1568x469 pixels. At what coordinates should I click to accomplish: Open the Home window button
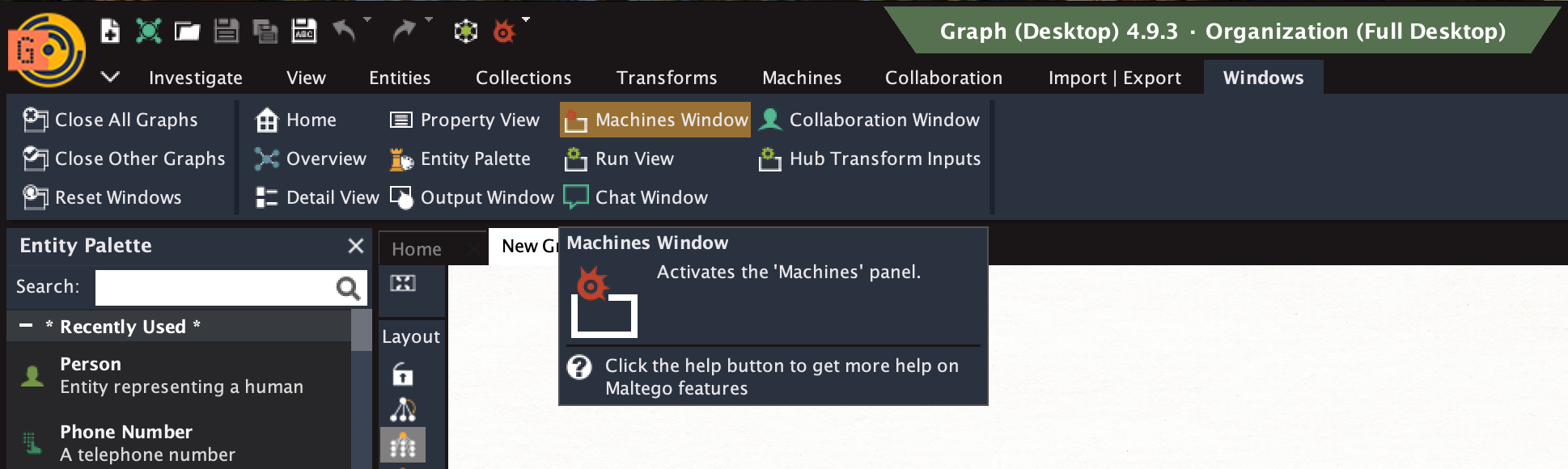pos(295,120)
